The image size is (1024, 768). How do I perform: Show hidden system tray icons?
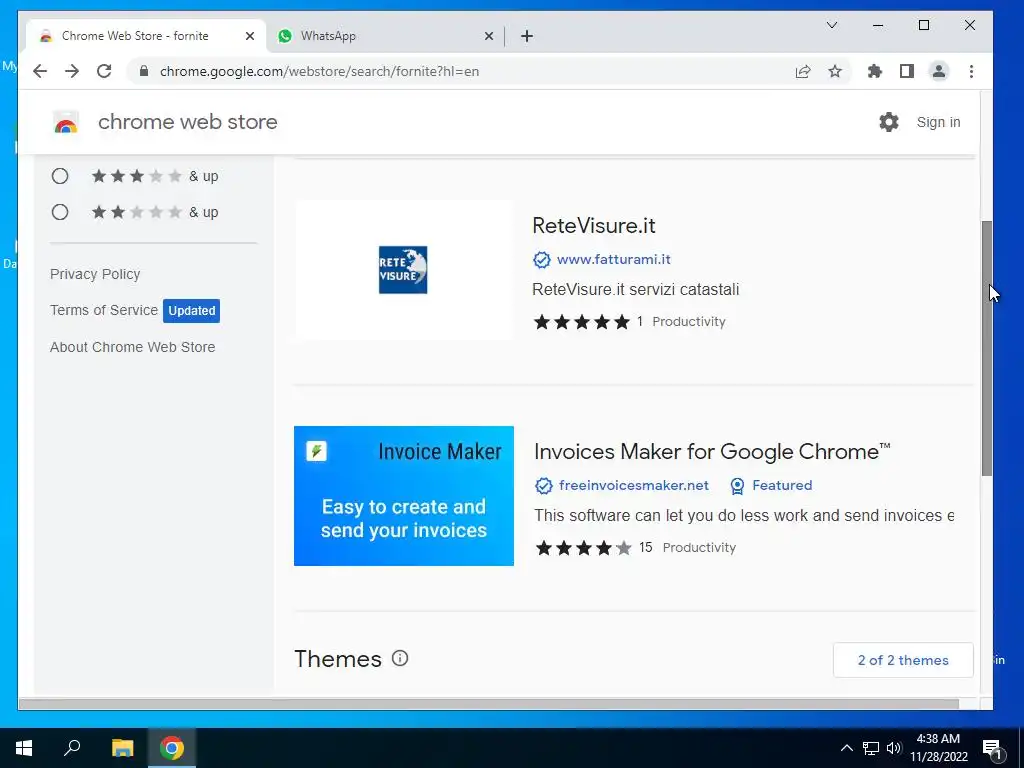846,748
